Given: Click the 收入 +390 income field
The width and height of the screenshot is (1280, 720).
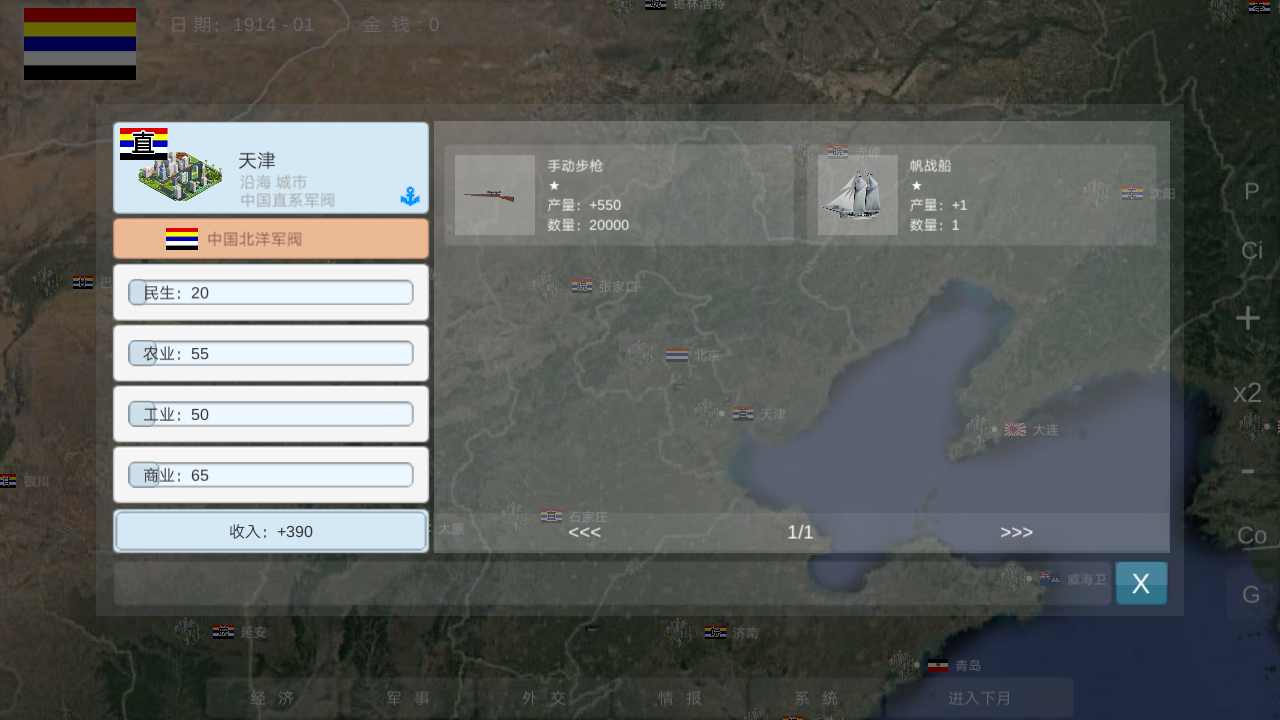Looking at the screenshot, I should click(271, 531).
